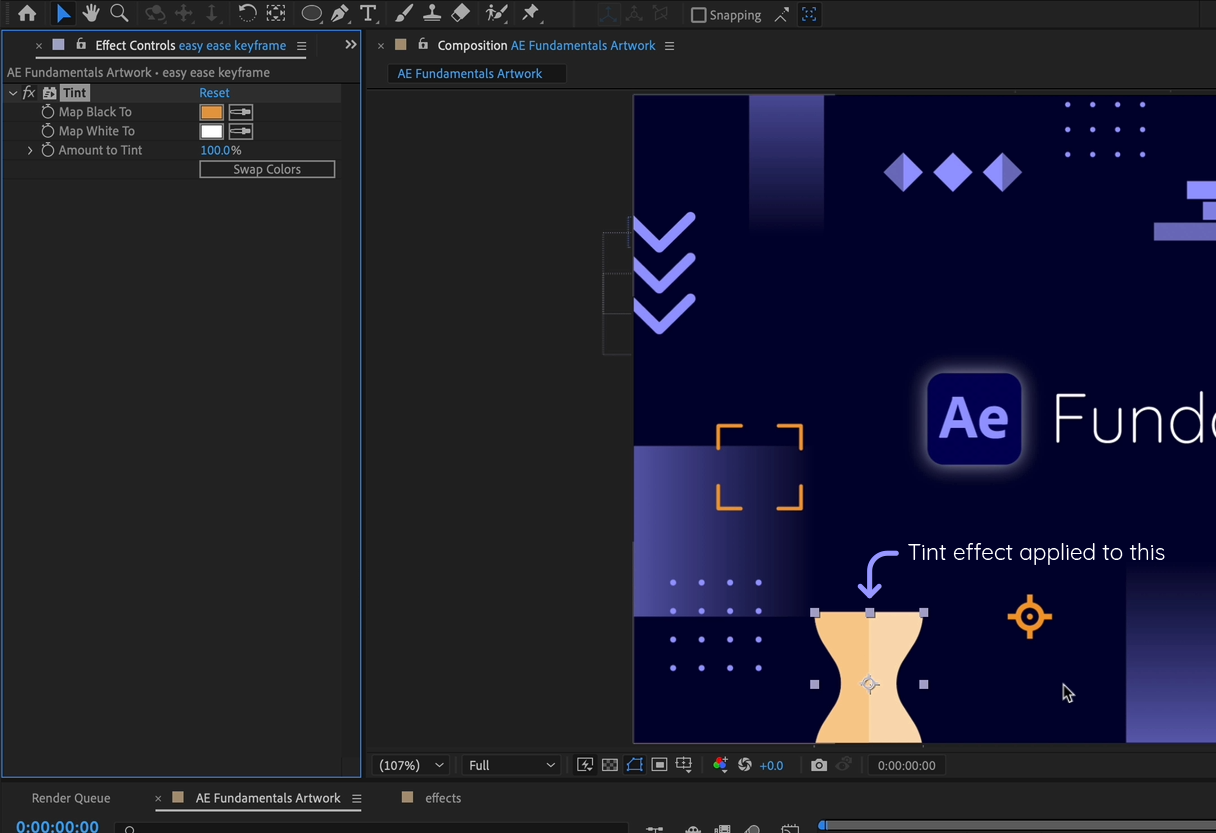This screenshot has width=1216, height=833.
Task: Select the Hand tool in the toolbar
Action: point(92,14)
